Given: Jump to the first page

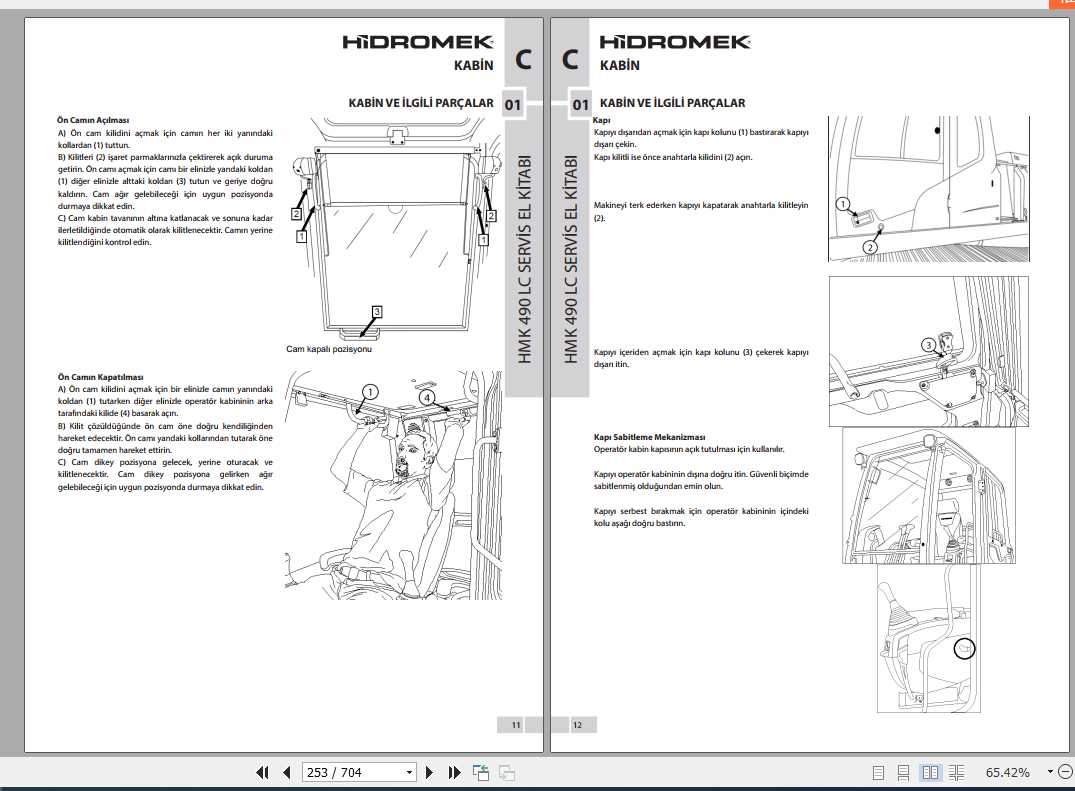Looking at the screenshot, I should (x=262, y=772).
